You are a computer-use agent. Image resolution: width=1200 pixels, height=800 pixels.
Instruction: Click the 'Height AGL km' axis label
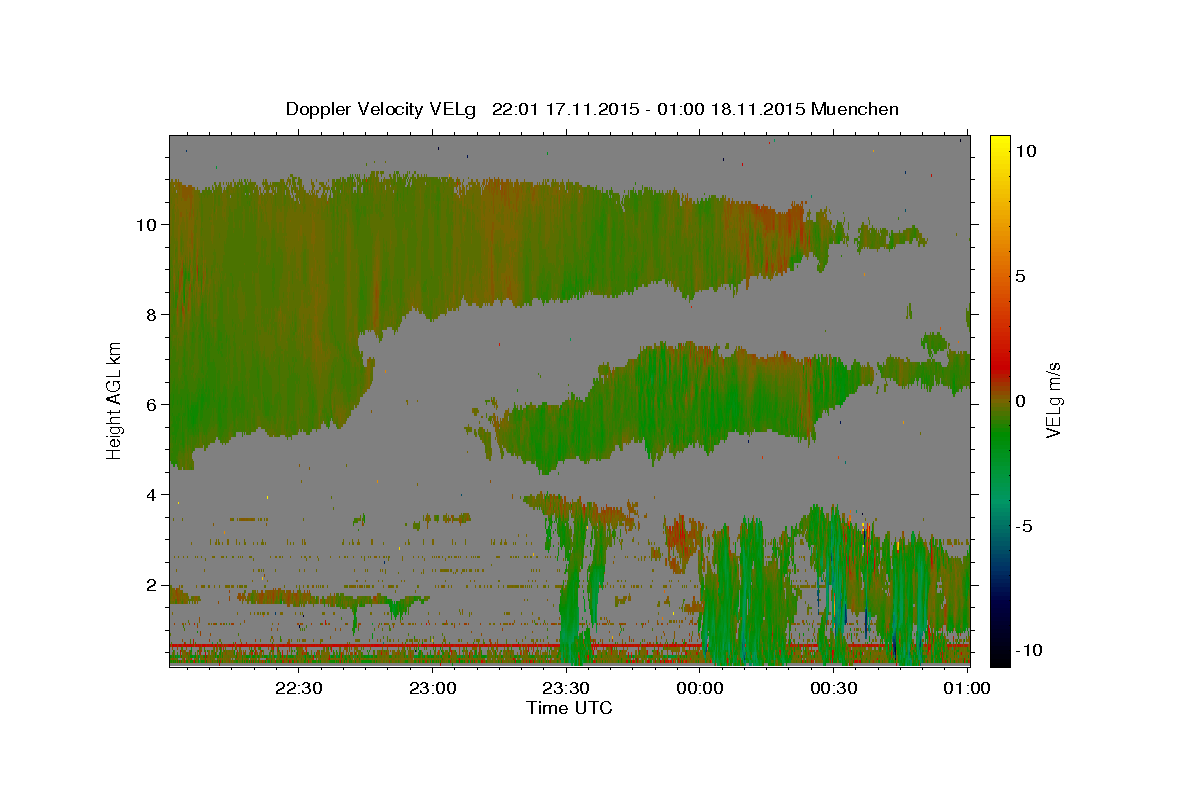coord(115,399)
